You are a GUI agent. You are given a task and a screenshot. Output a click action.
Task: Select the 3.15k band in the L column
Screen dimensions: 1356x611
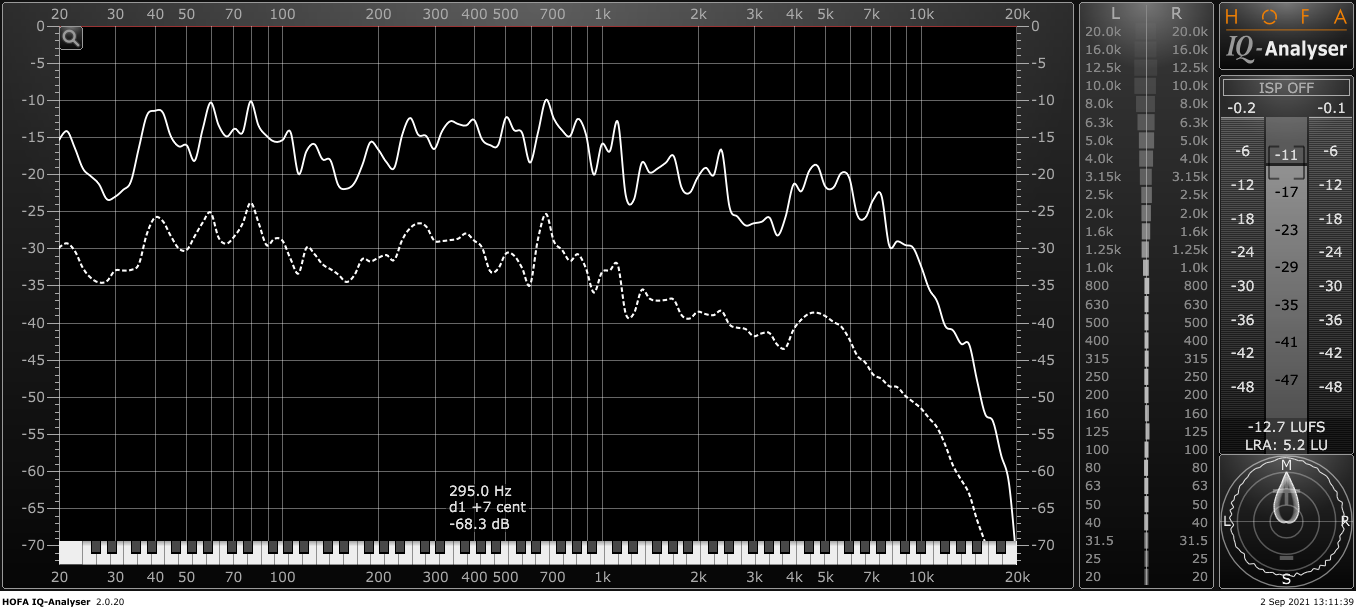coord(1103,177)
